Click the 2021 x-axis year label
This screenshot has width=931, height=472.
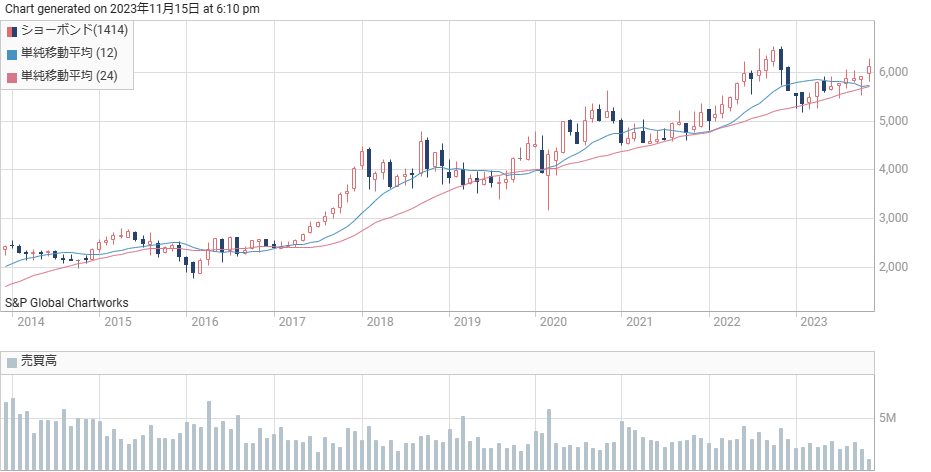click(639, 322)
